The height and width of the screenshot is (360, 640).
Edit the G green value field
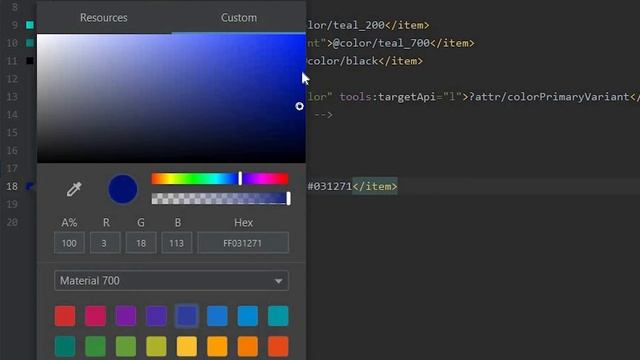pyautogui.click(x=141, y=243)
